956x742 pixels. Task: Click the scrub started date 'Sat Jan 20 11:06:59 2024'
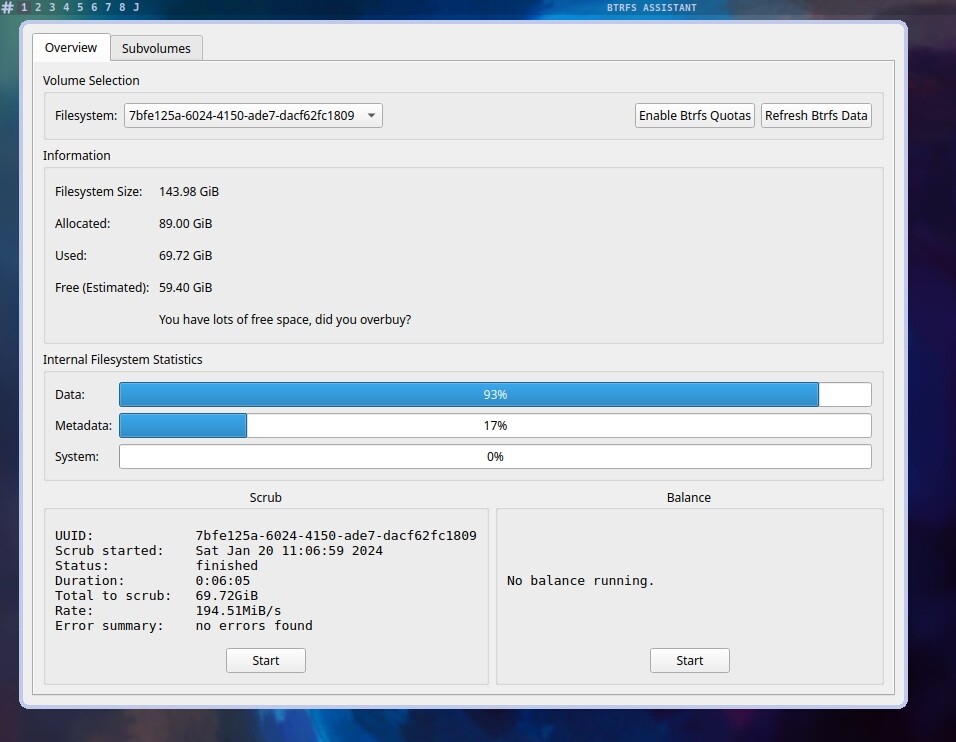[x=289, y=551]
